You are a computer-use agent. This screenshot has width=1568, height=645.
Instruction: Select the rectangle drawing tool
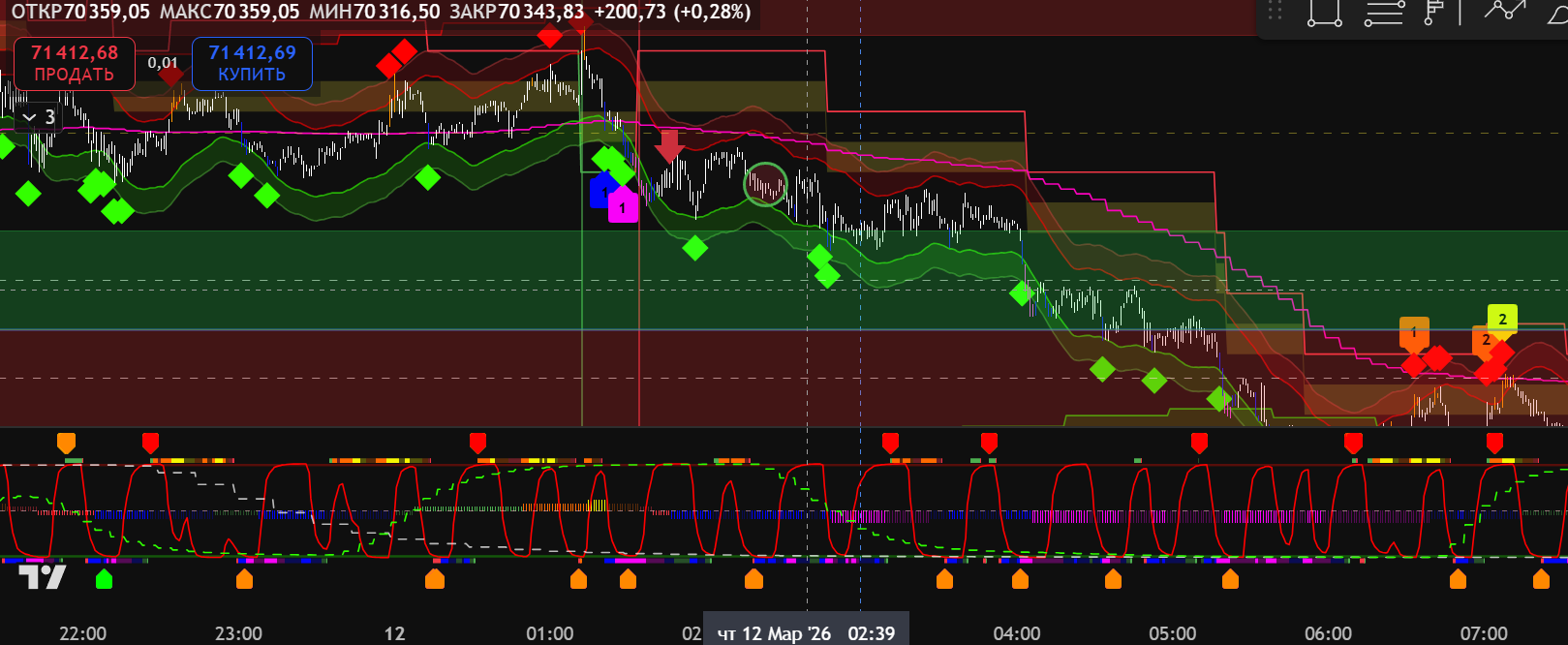click(1323, 12)
